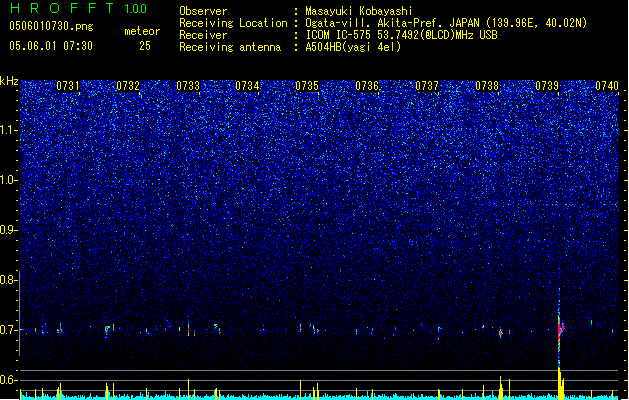Click the 0734 time marker
Viewport: 629px width, 400px height.
pos(247,86)
